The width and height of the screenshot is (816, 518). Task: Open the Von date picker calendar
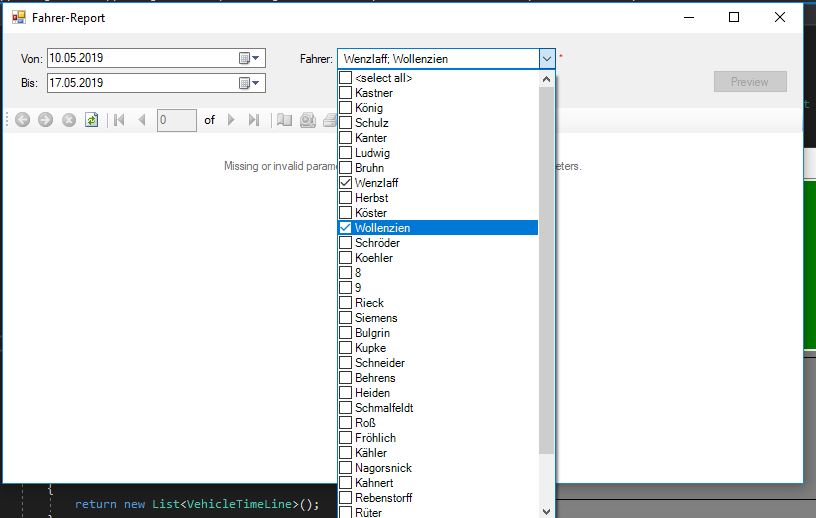[x=249, y=58]
